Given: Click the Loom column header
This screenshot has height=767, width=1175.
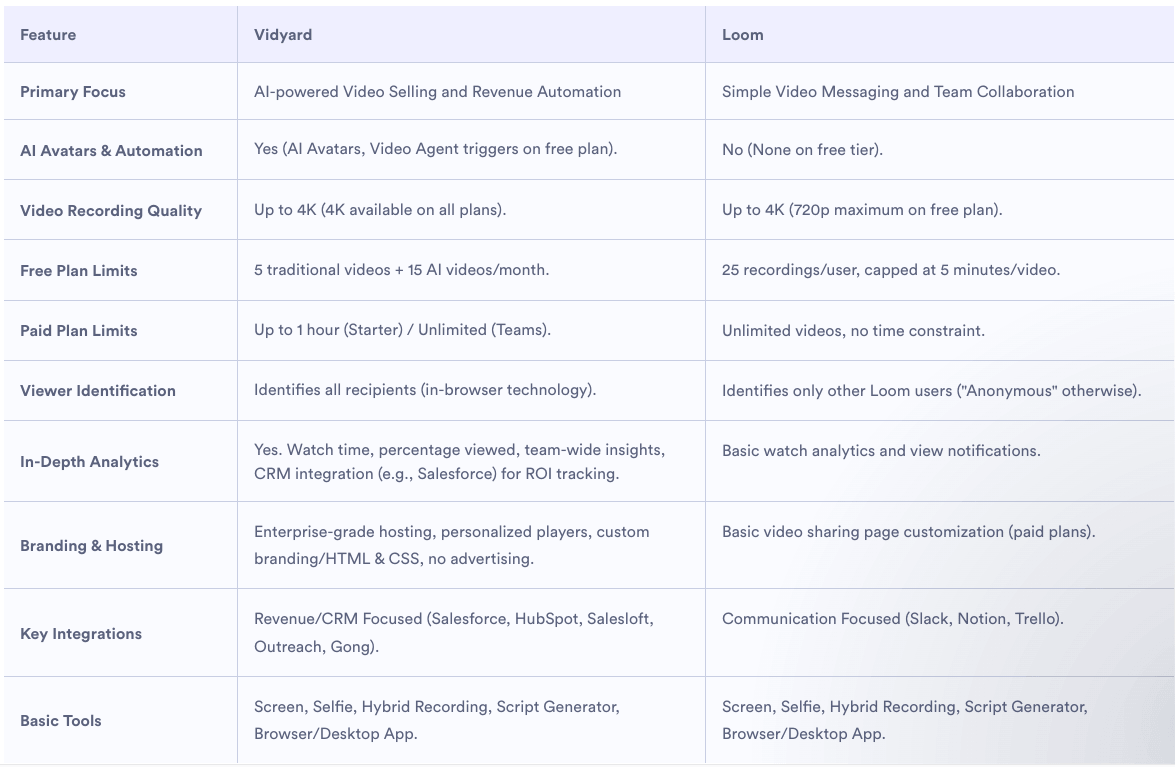Looking at the screenshot, I should click(742, 35).
